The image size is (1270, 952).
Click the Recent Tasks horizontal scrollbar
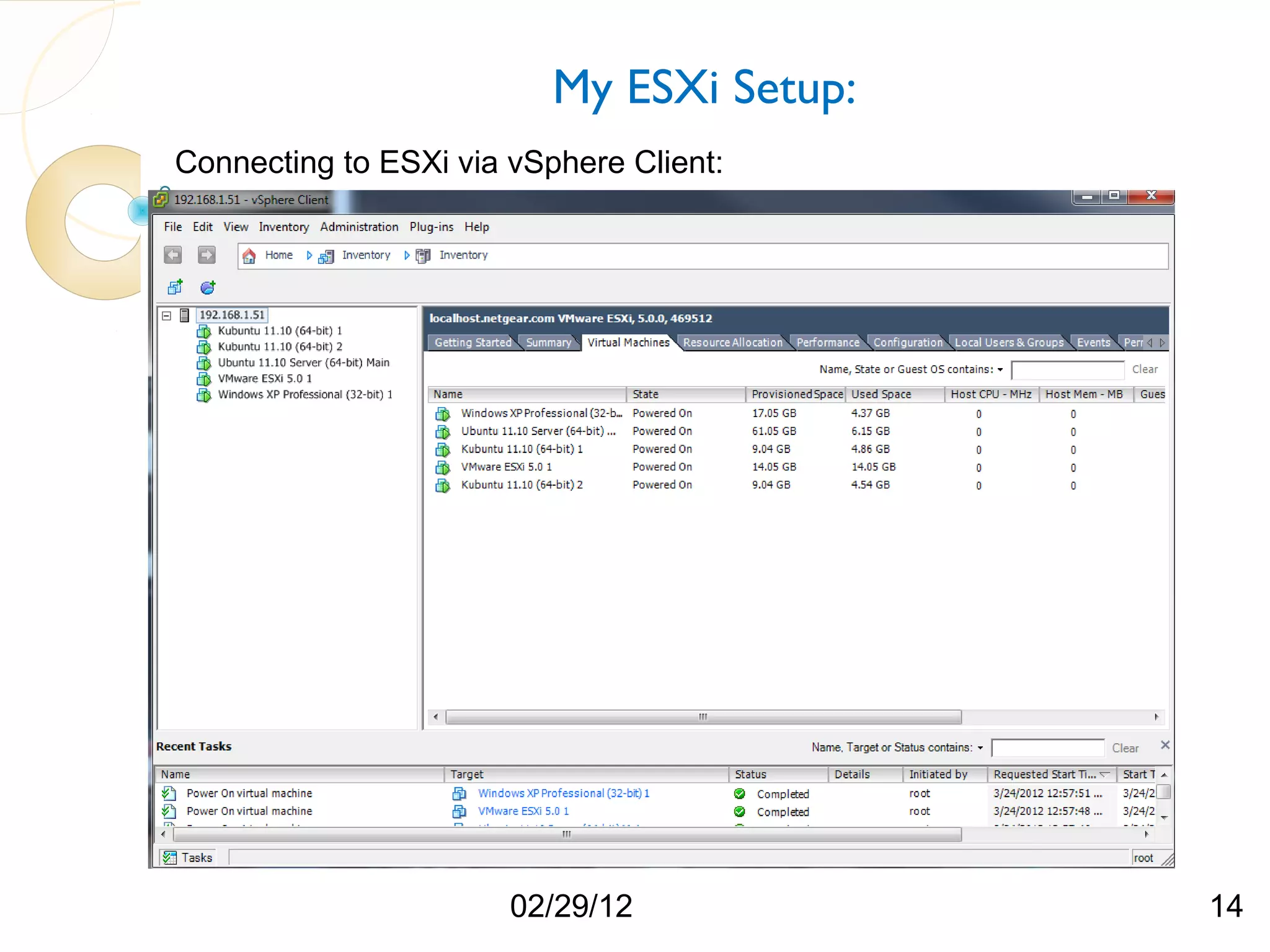coord(567,835)
